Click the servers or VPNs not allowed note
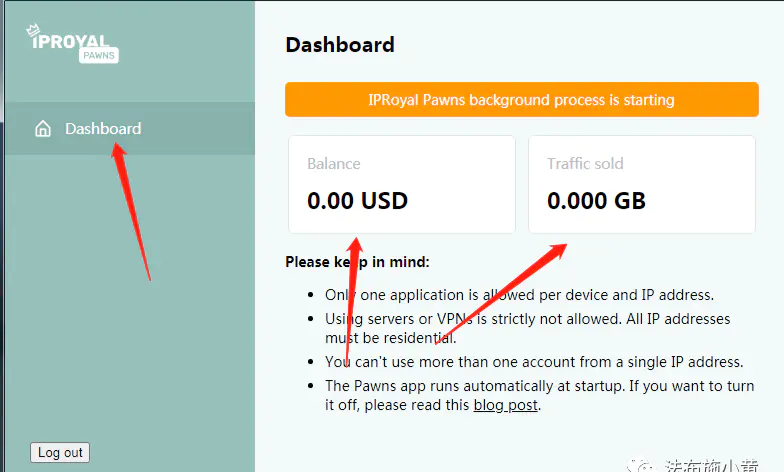Screen dimensions: 784x472 pos(528,328)
